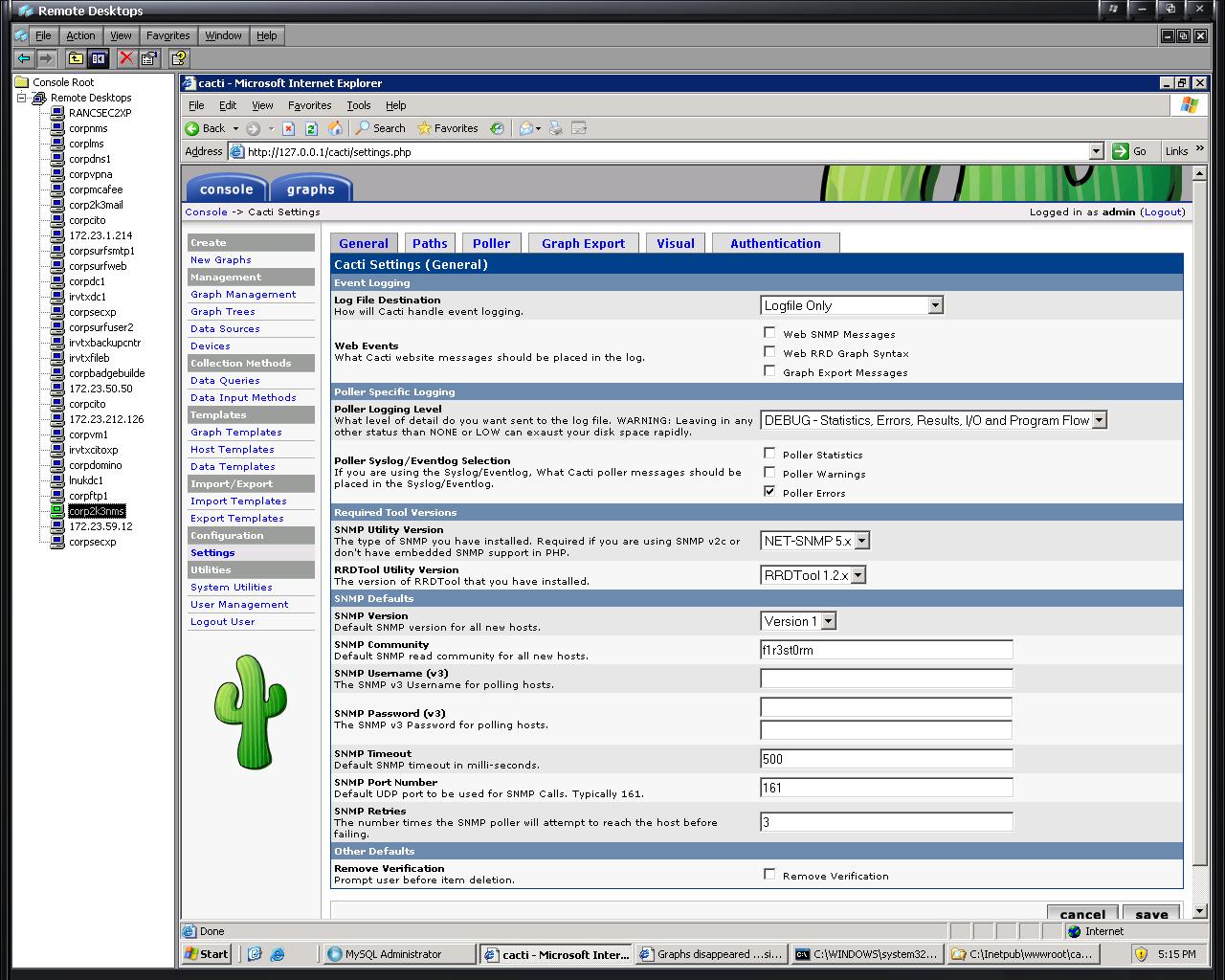Toggle the Remove Verification checkbox

[x=769, y=875]
